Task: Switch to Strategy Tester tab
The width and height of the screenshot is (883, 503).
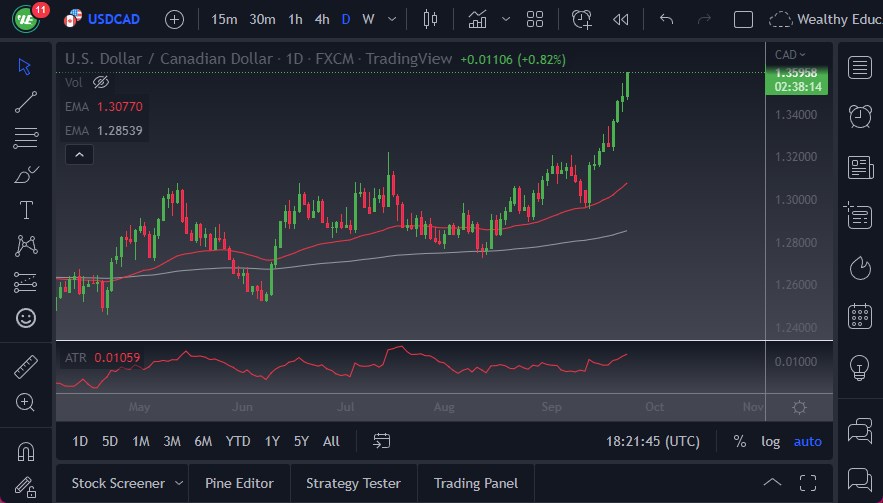Action: coord(353,483)
